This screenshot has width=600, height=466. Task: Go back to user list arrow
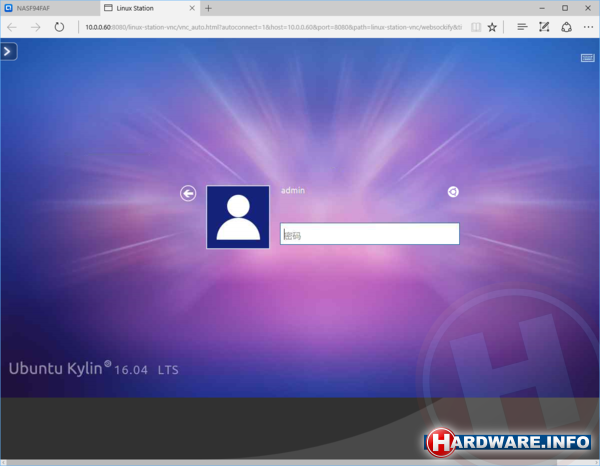(x=188, y=193)
